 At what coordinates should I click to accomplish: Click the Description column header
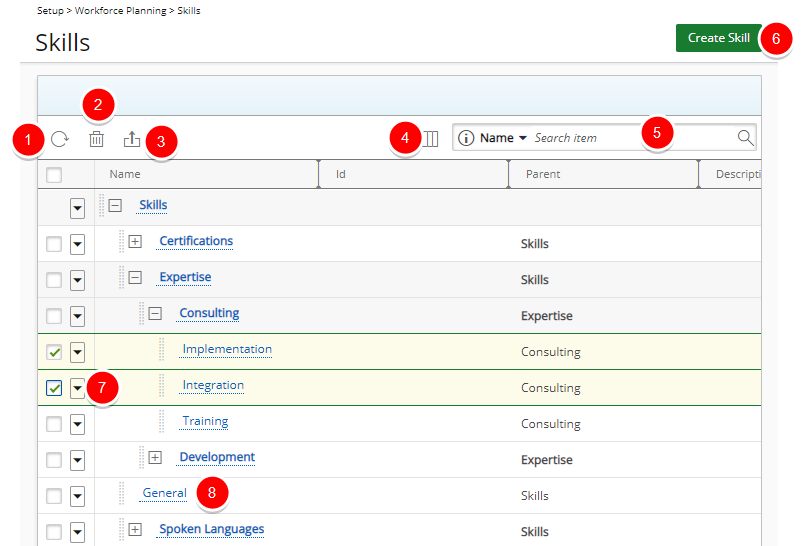(738, 174)
